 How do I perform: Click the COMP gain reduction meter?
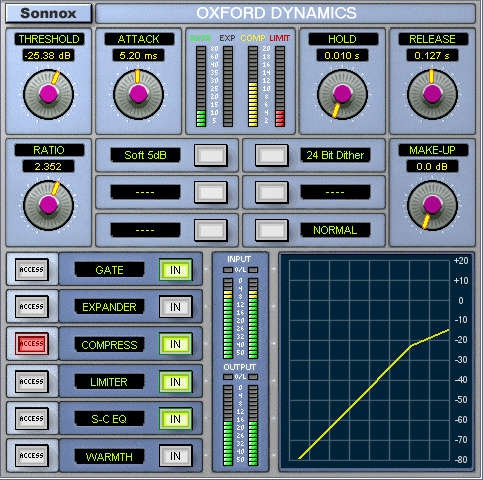click(x=253, y=86)
